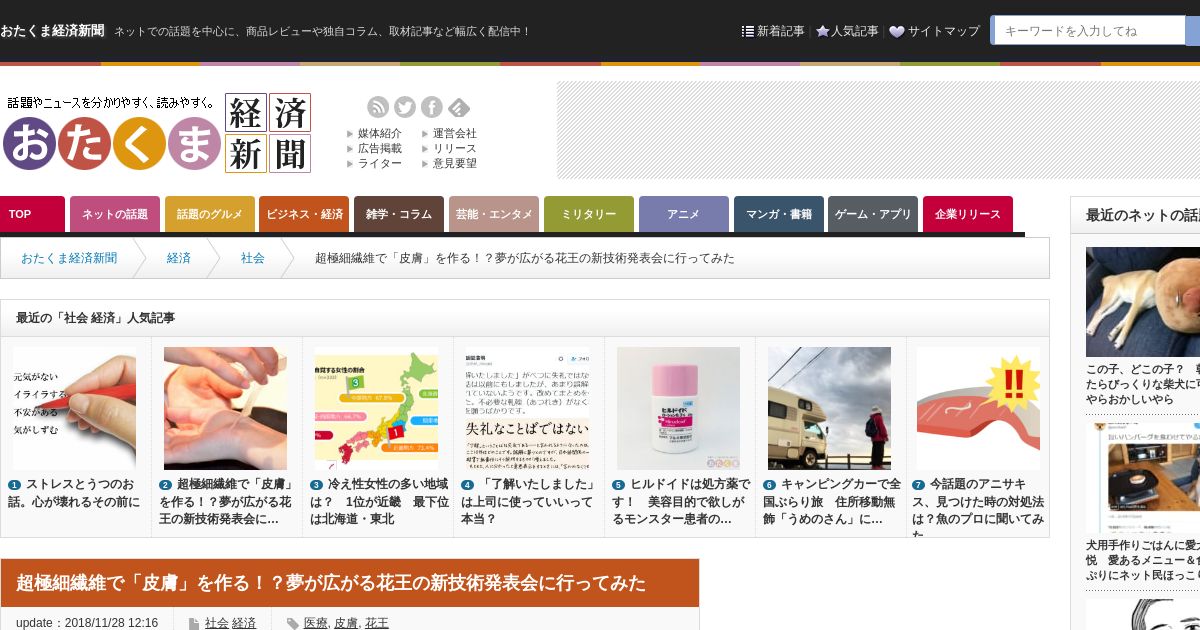Go to 社会 breadcrumb
This screenshot has height=630, width=1200.
(253, 258)
